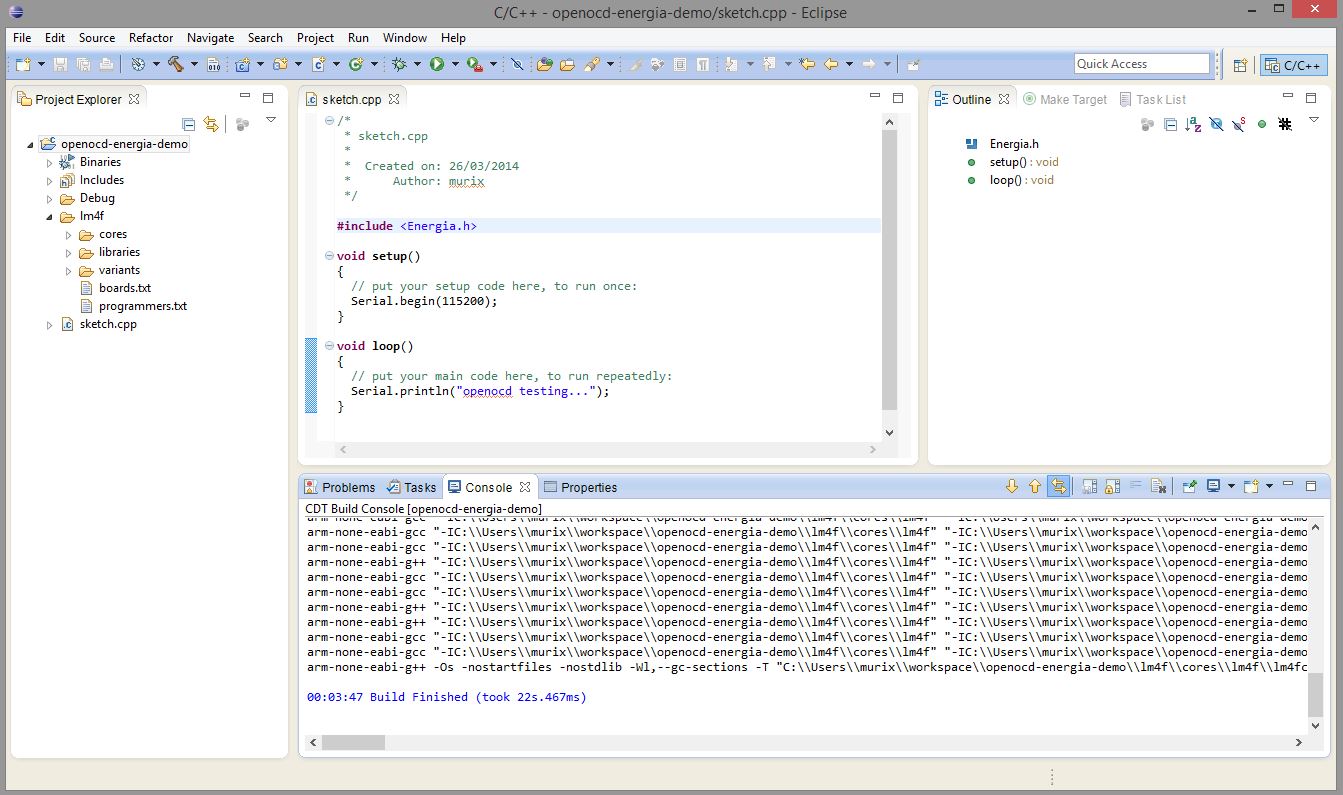Open the File menu
The height and width of the screenshot is (795, 1343).
click(x=22, y=37)
